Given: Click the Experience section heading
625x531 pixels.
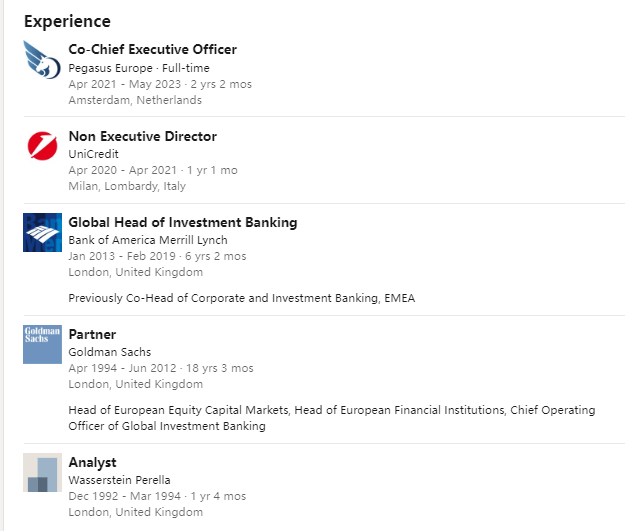Looking at the screenshot, I should tap(67, 21).
